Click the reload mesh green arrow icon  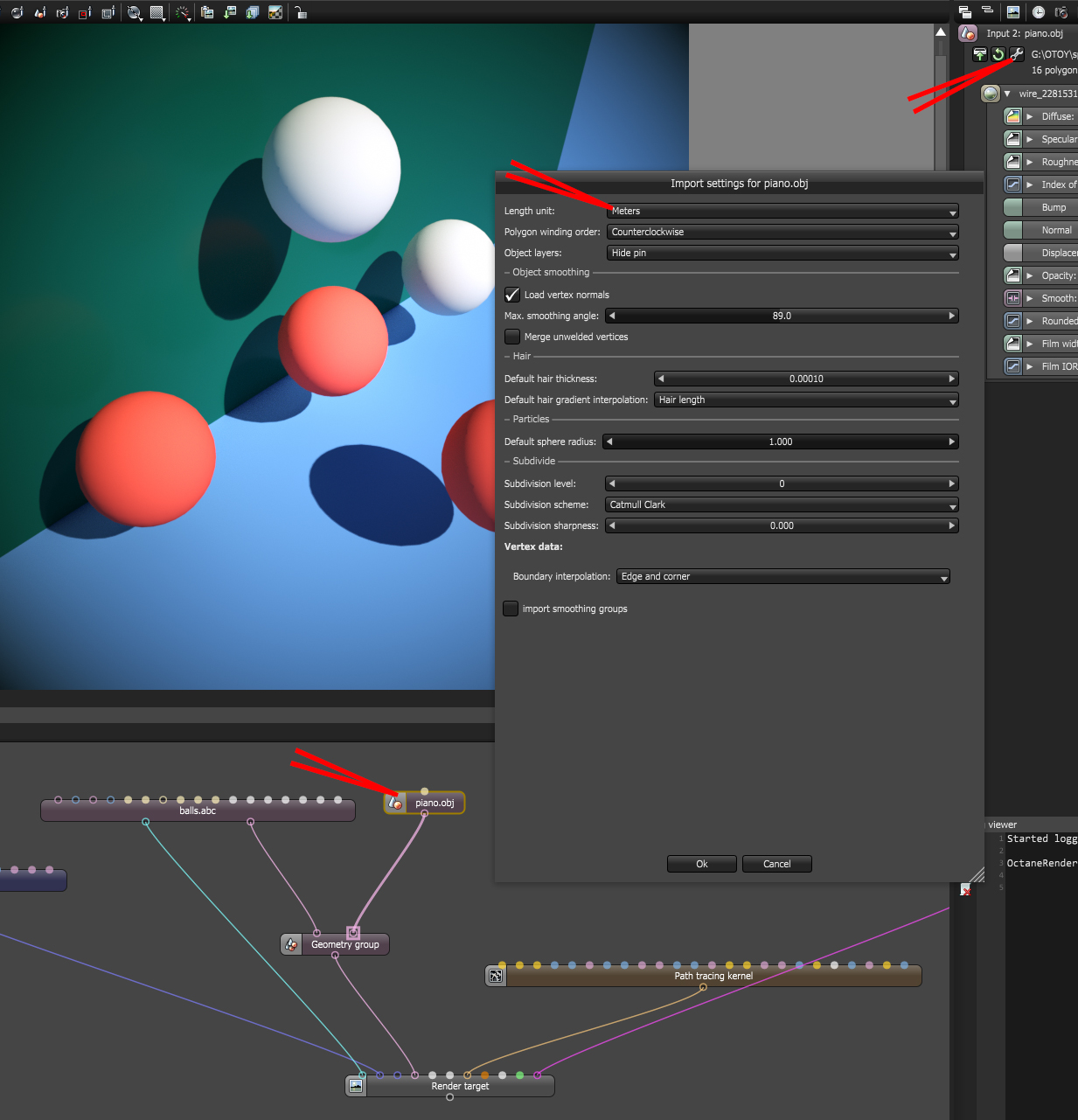click(998, 54)
